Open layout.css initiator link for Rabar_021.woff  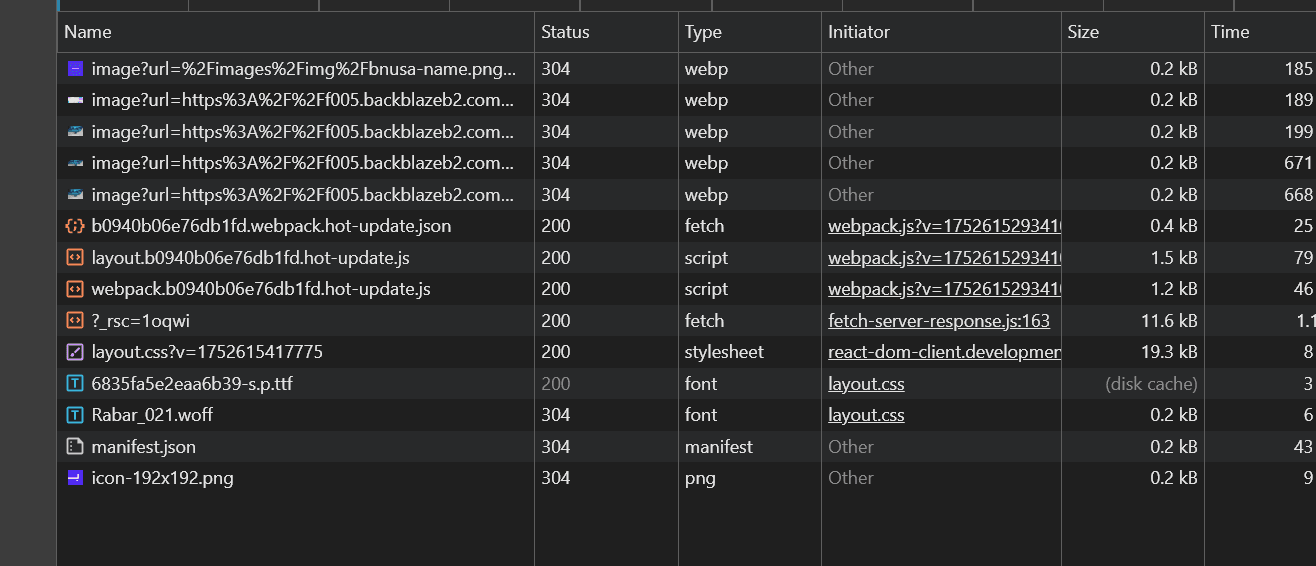(866, 415)
